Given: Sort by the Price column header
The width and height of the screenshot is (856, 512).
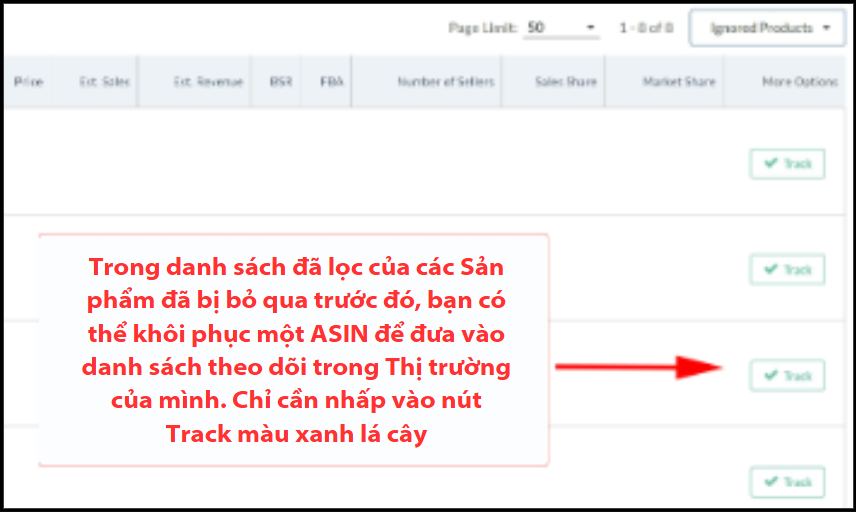Looking at the screenshot, I should click(x=28, y=82).
